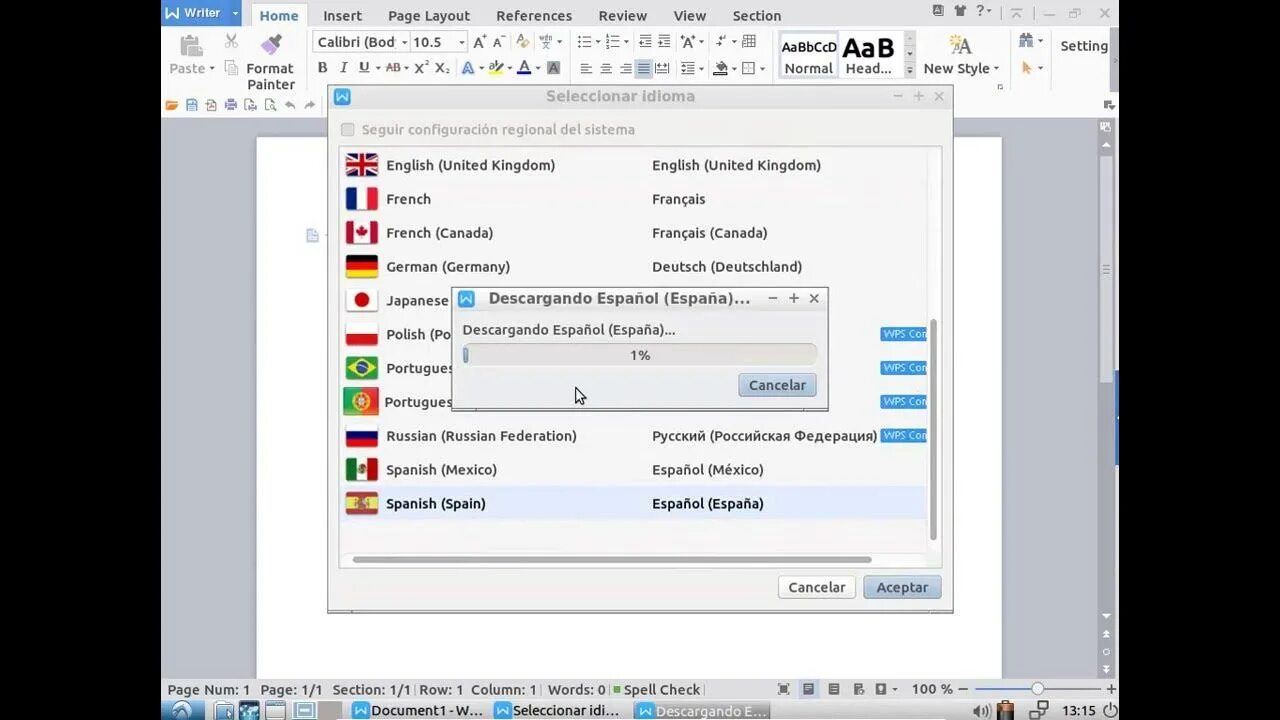Open the skin T-shirt icon in the title bar
This screenshot has width=1280, height=720.
pyautogui.click(x=961, y=11)
